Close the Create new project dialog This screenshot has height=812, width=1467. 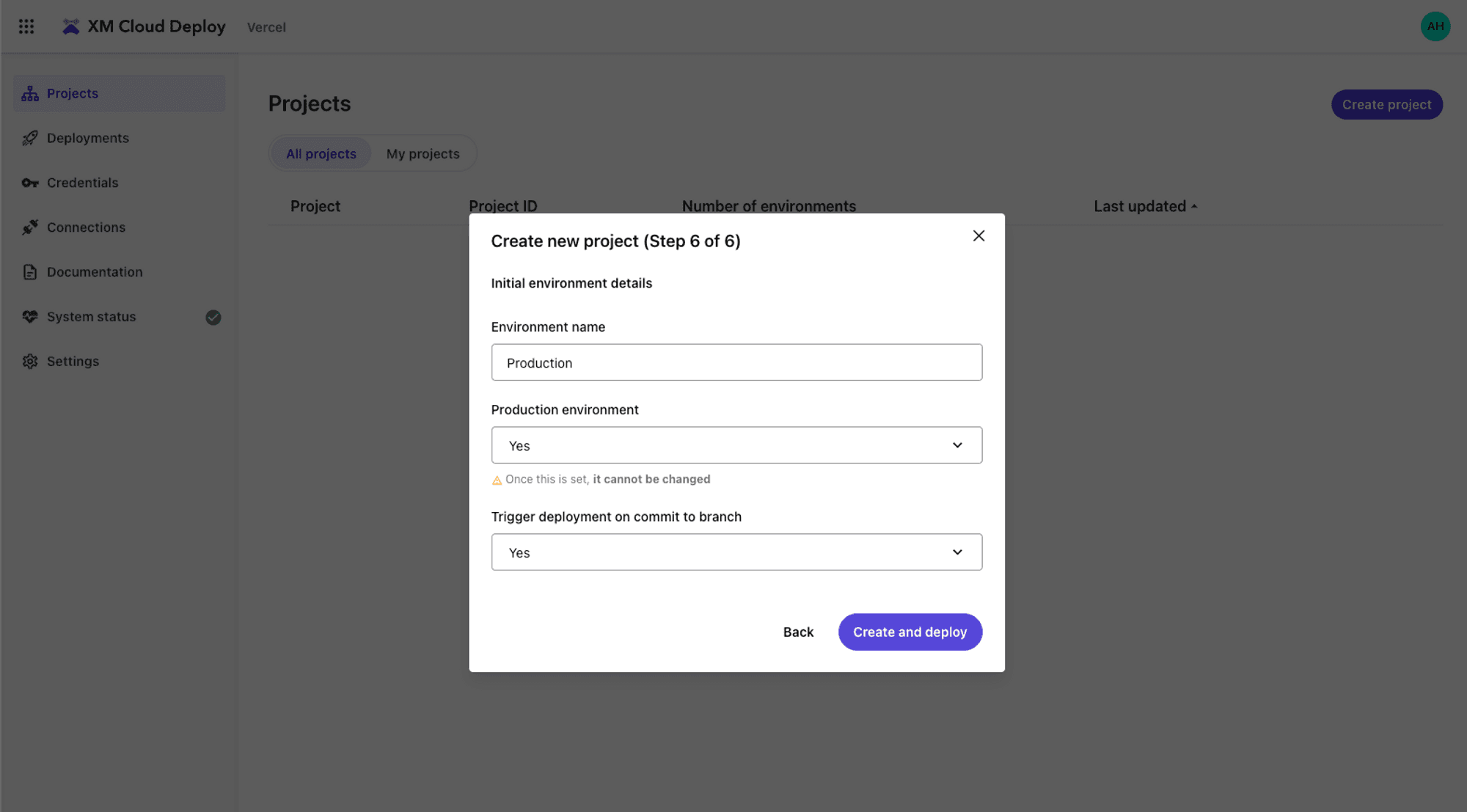coord(978,235)
